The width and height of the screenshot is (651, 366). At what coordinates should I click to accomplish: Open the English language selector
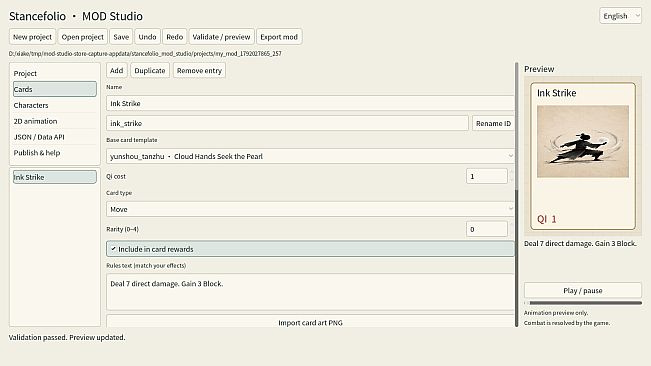(x=620, y=16)
